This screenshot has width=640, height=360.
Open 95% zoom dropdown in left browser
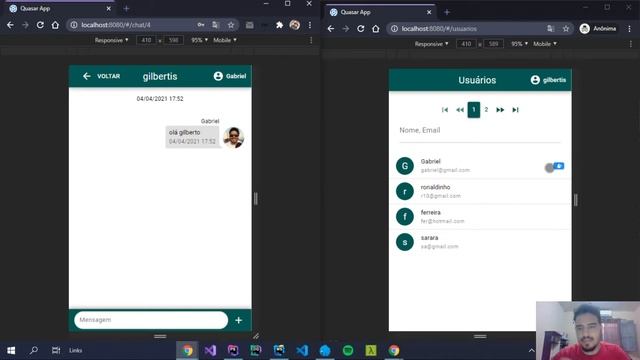[200, 40]
